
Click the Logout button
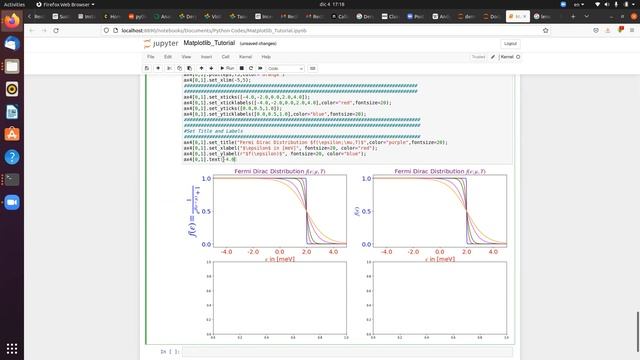coord(510,44)
